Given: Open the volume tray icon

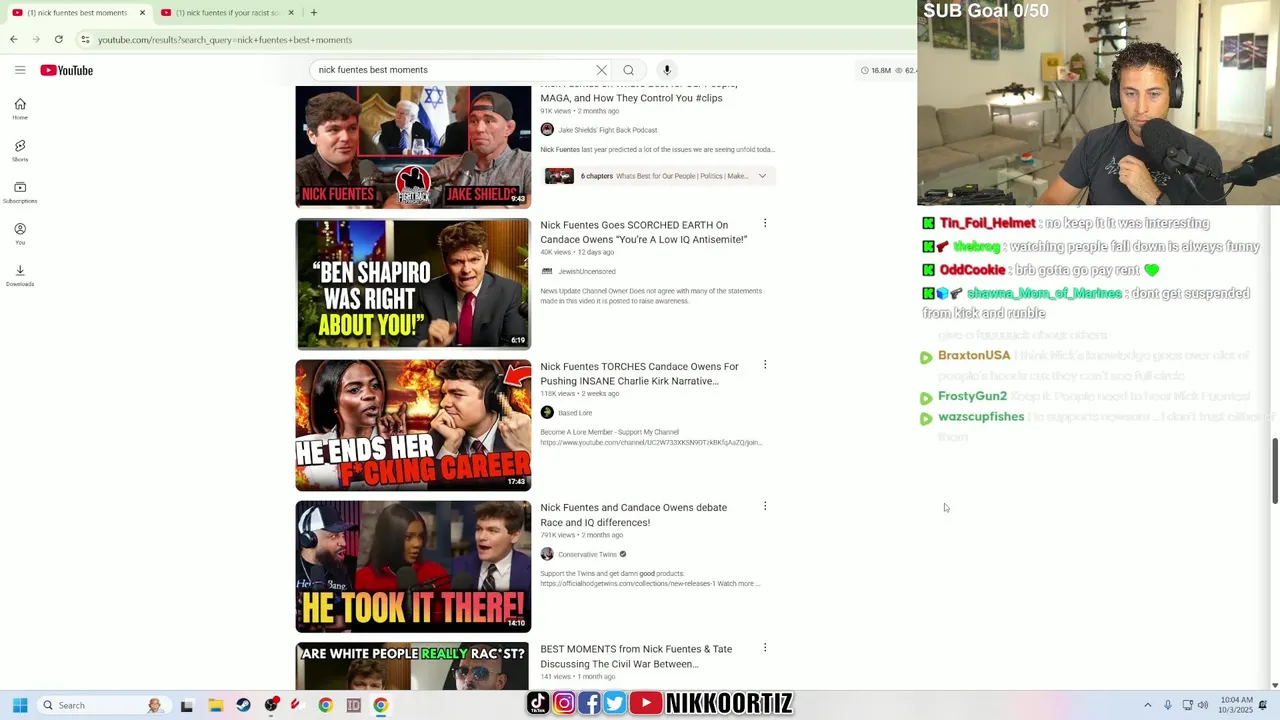Looking at the screenshot, I should tap(1203, 705).
